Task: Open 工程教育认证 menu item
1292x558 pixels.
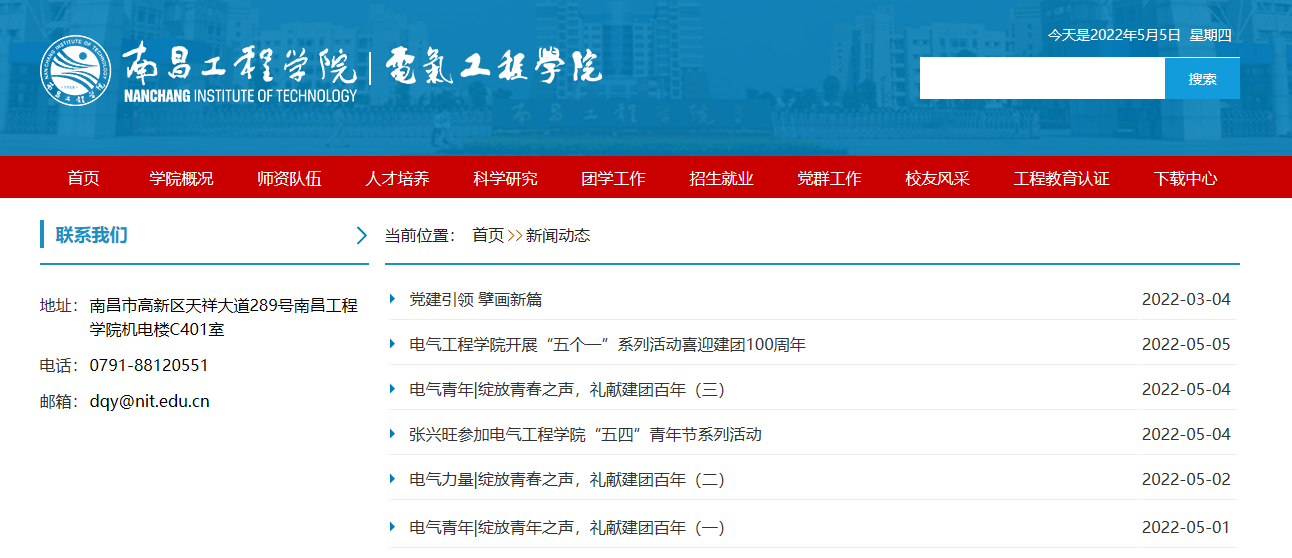Action: (x=1061, y=179)
